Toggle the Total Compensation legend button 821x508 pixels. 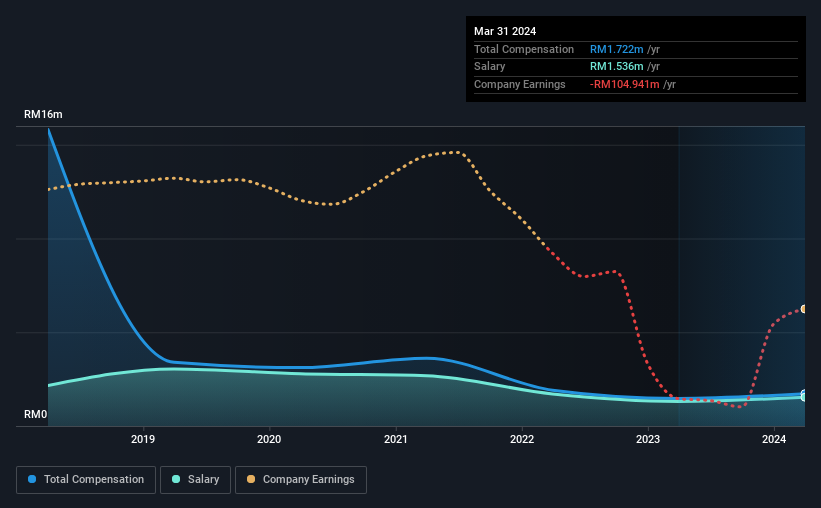[86, 480]
